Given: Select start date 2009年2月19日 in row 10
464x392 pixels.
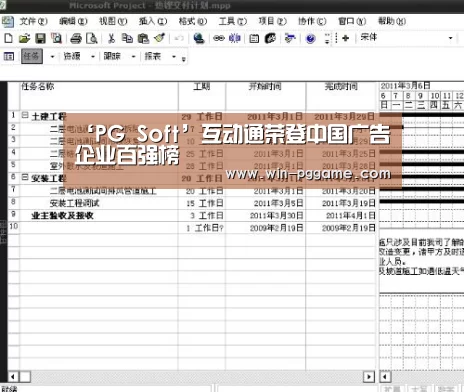Looking at the screenshot, I should click(265, 228).
